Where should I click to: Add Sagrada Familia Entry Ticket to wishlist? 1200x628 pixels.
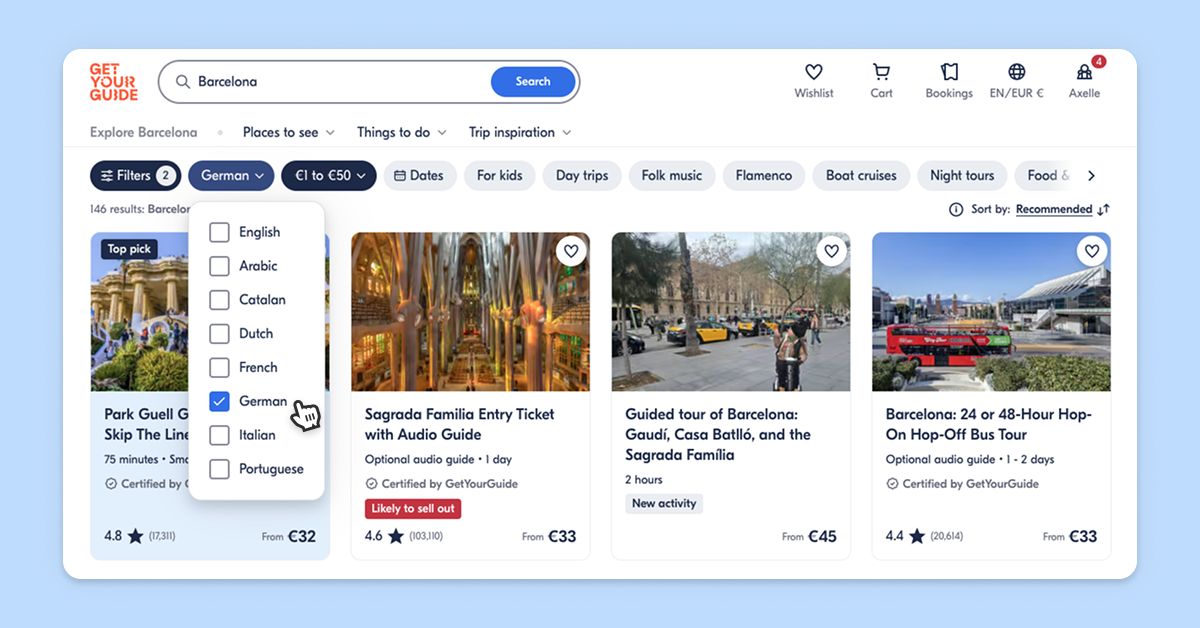point(571,251)
